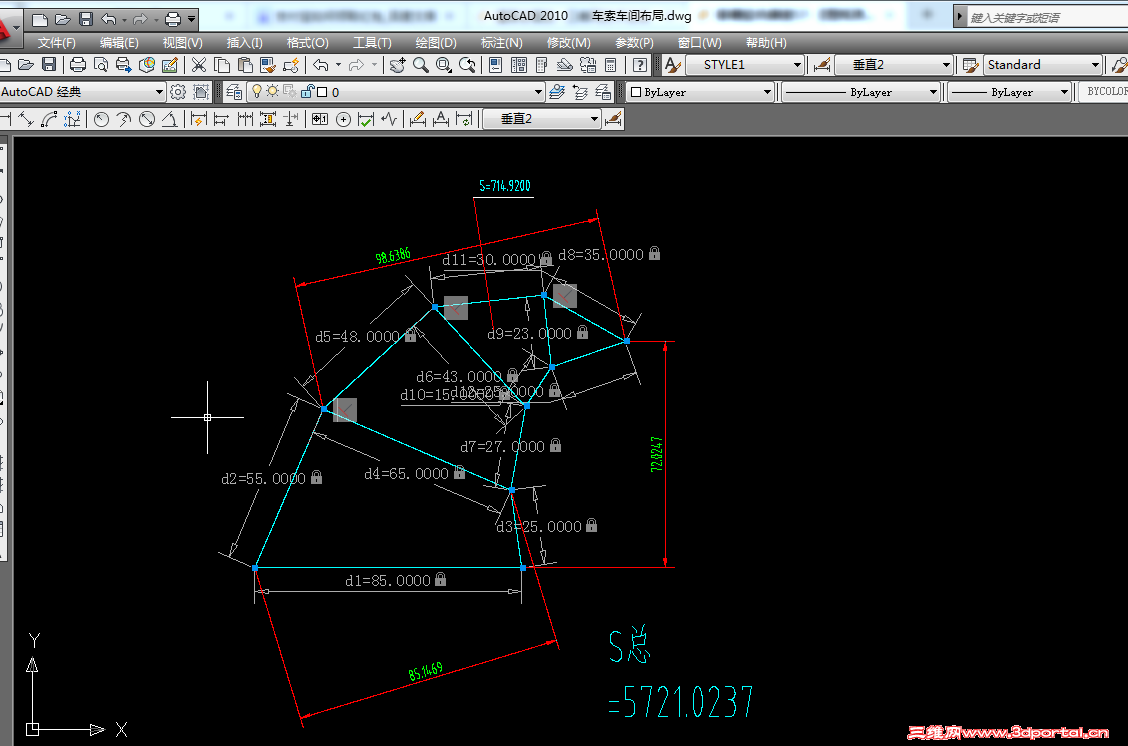Select Zoom Previous icon
The width and height of the screenshot is (1128, 746).
[467, 65]
